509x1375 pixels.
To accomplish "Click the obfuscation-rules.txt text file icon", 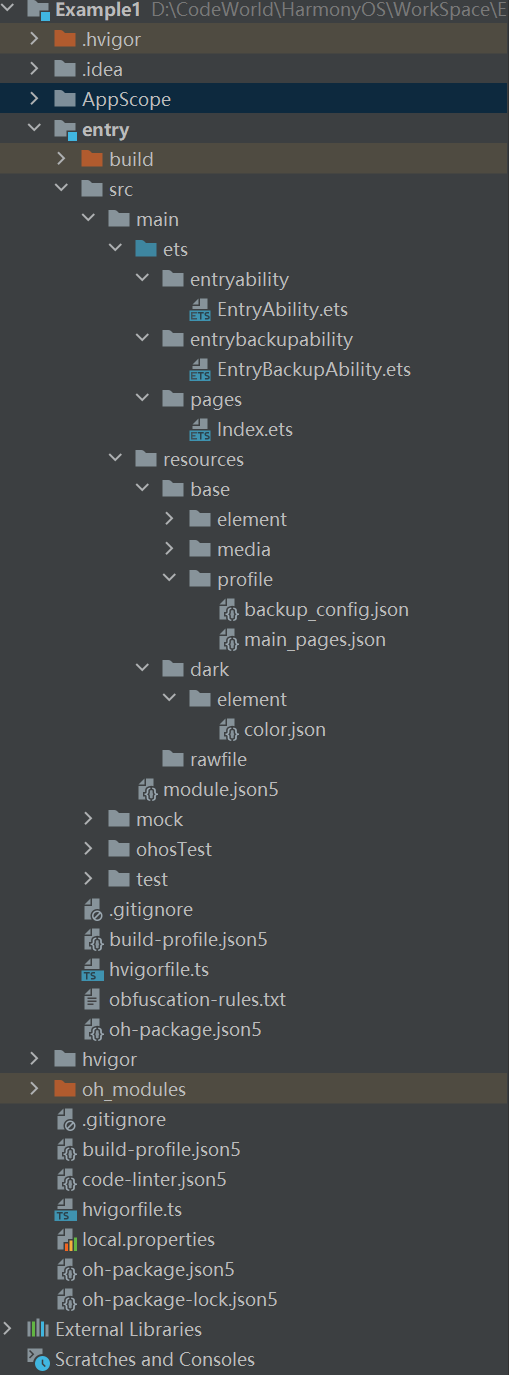I will coord(92,1000).
